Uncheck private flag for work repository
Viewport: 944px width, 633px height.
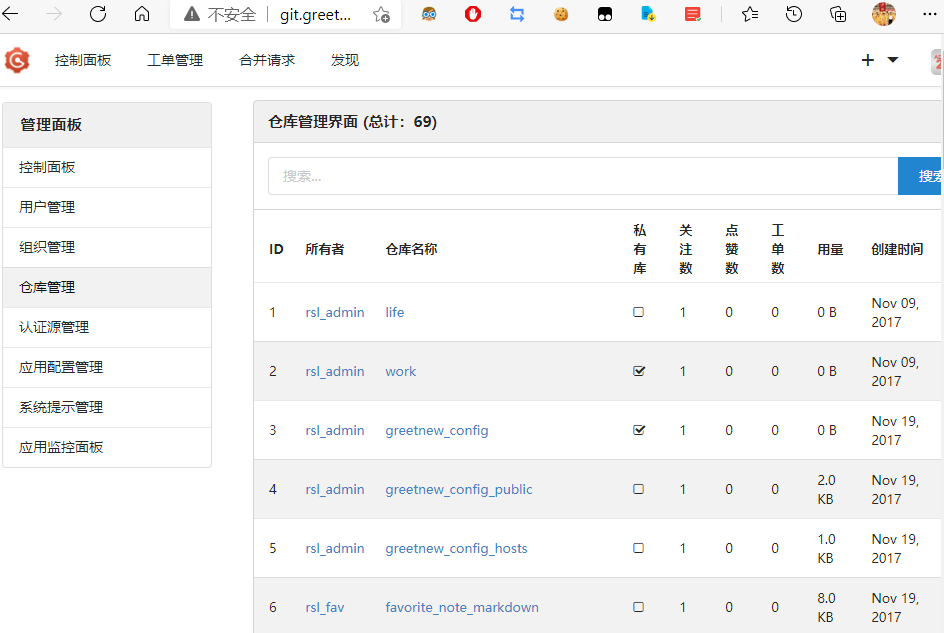coord(638,371)
